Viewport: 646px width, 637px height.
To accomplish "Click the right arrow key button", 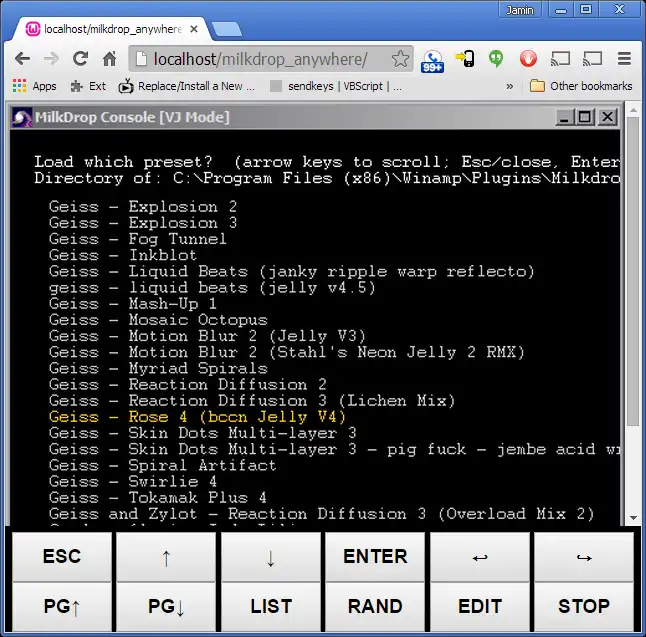I will pos(584,557).
